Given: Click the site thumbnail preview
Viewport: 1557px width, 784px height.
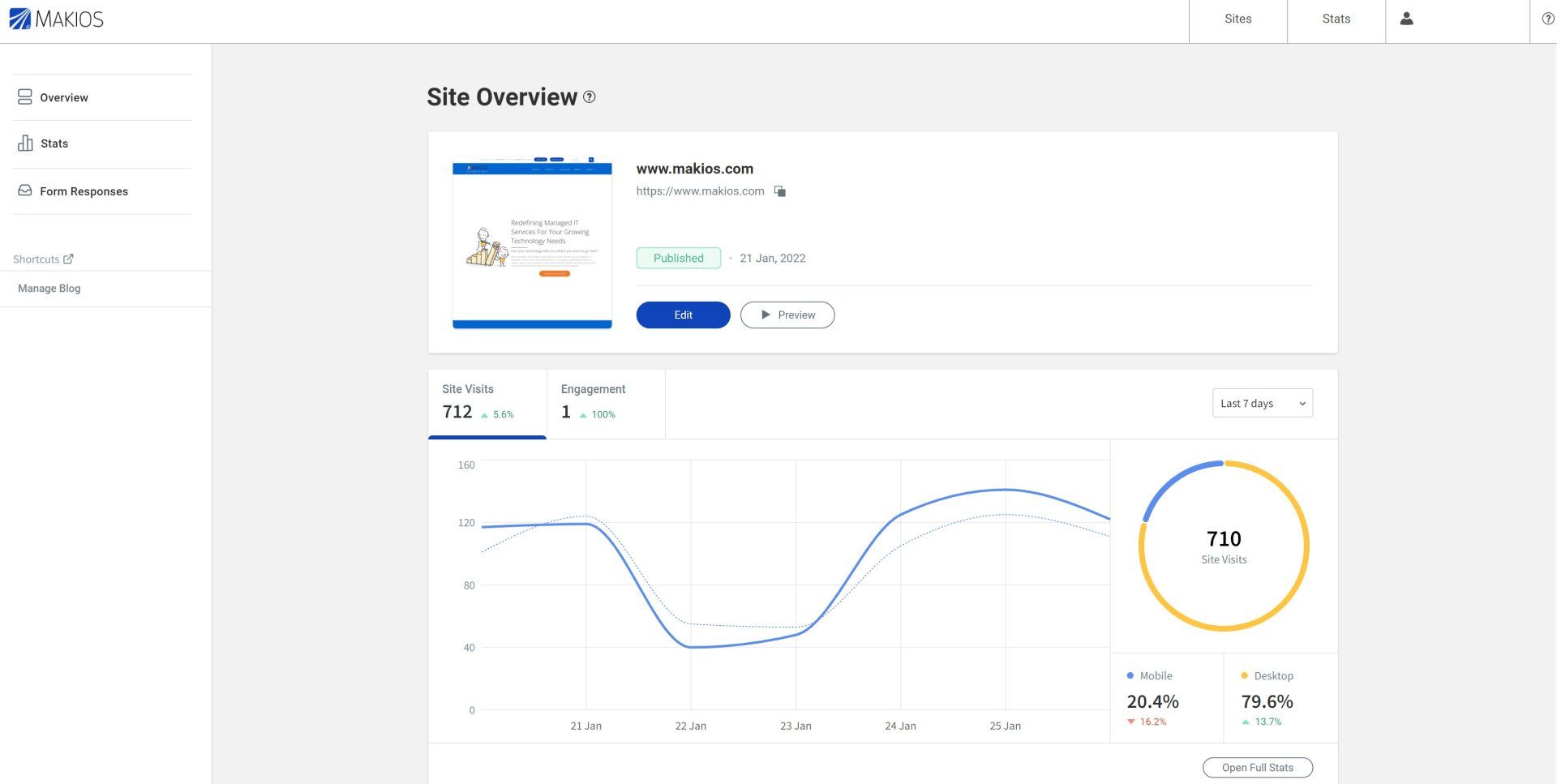Looking at the screenshot, I should point(532,242).
